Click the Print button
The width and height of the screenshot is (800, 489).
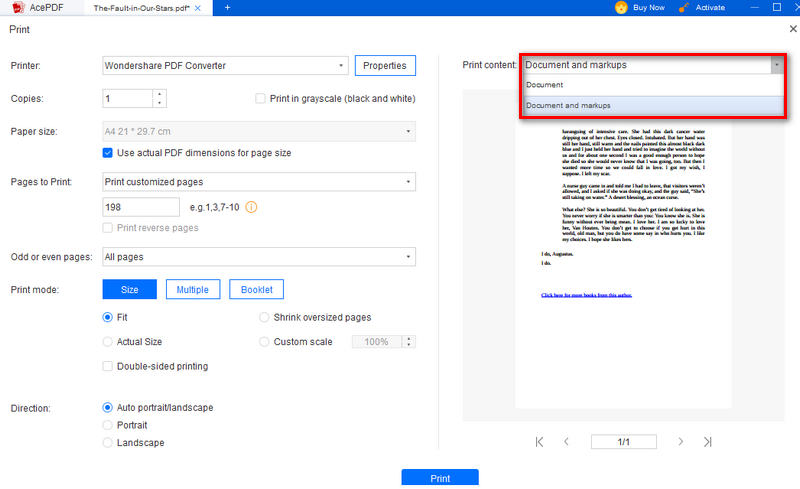440,478
